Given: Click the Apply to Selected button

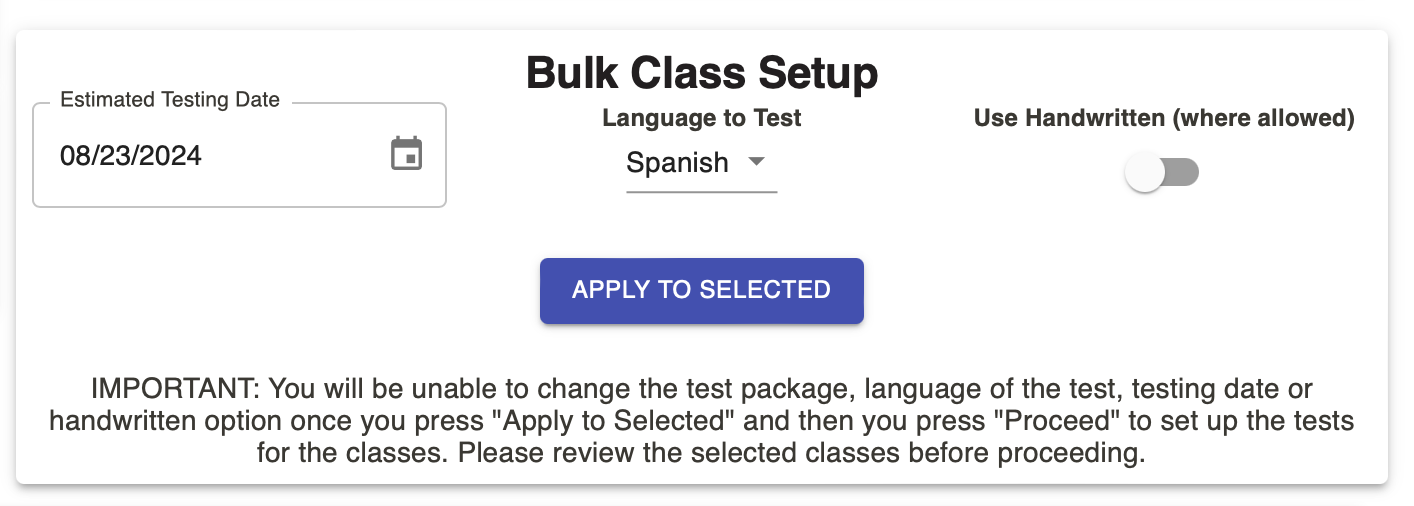Looking at the screenshot, I should [702, 291].
